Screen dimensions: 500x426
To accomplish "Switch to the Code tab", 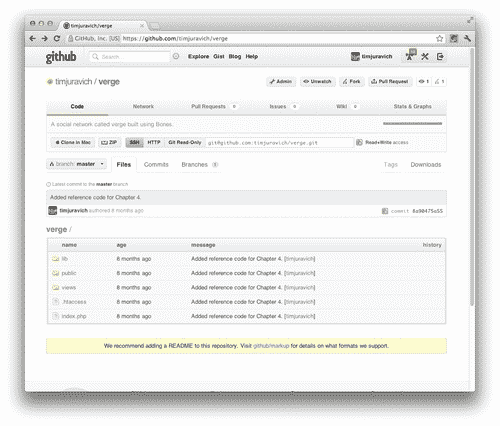I will tap(77, 106).
